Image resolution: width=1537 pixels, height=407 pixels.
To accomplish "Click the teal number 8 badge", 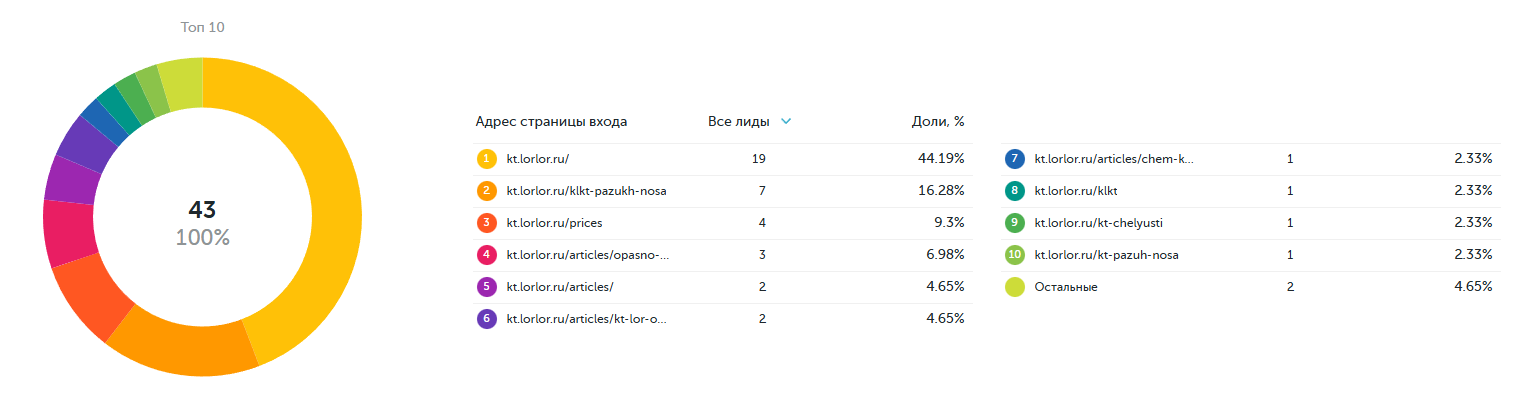I will (1015, 191).
